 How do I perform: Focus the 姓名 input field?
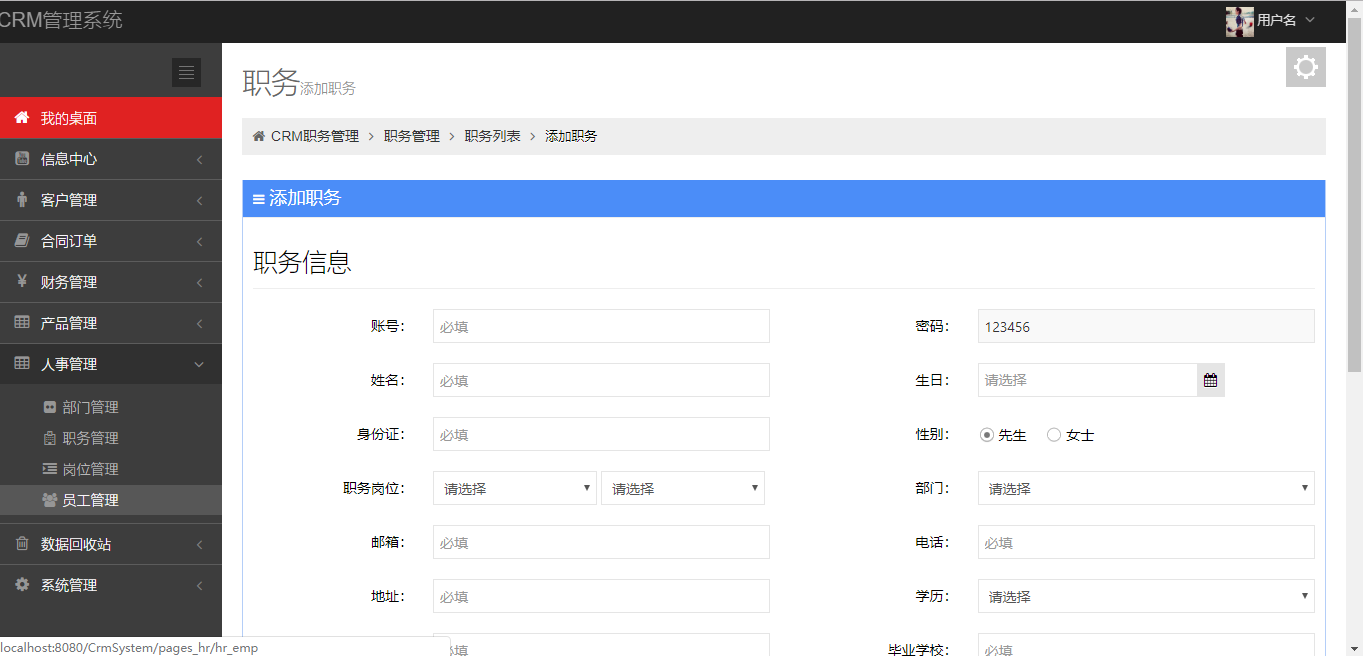[x=601, y=380]
